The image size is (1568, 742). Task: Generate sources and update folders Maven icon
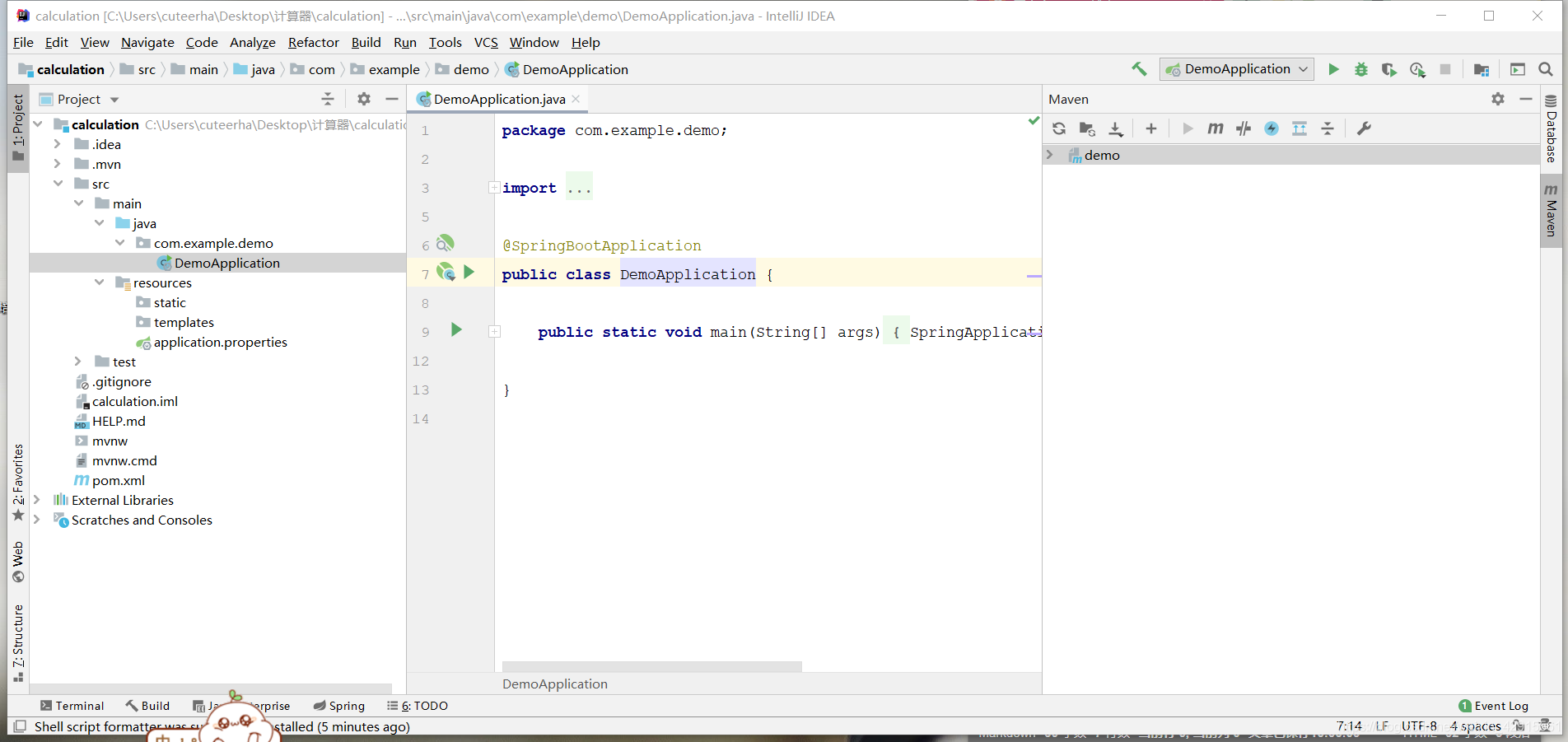1087,128
